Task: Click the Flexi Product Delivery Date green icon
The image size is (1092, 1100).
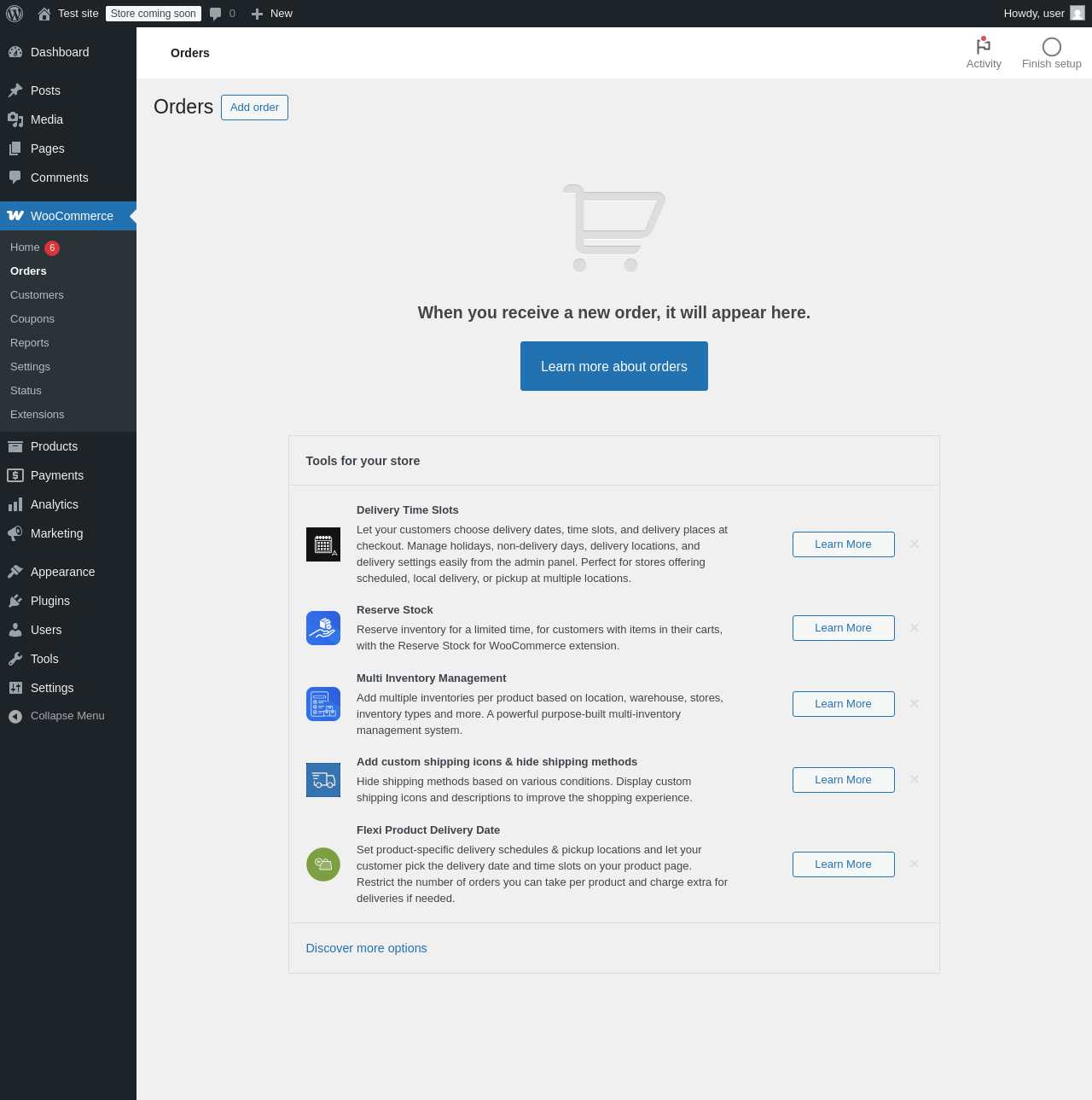Action: [323, 864]
